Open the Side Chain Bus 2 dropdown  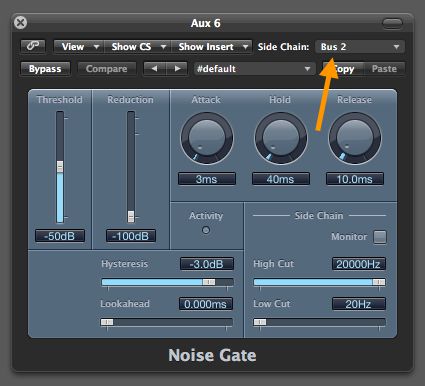(360, 47)
